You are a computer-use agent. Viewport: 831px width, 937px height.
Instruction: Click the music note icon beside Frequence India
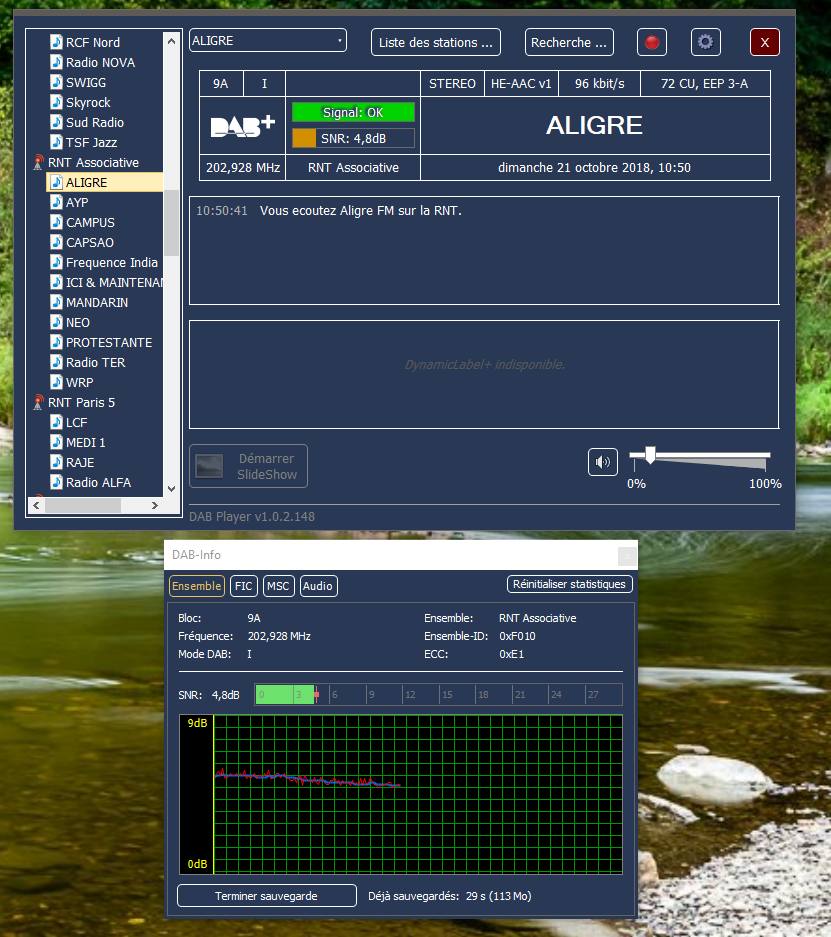coord(56,262)
